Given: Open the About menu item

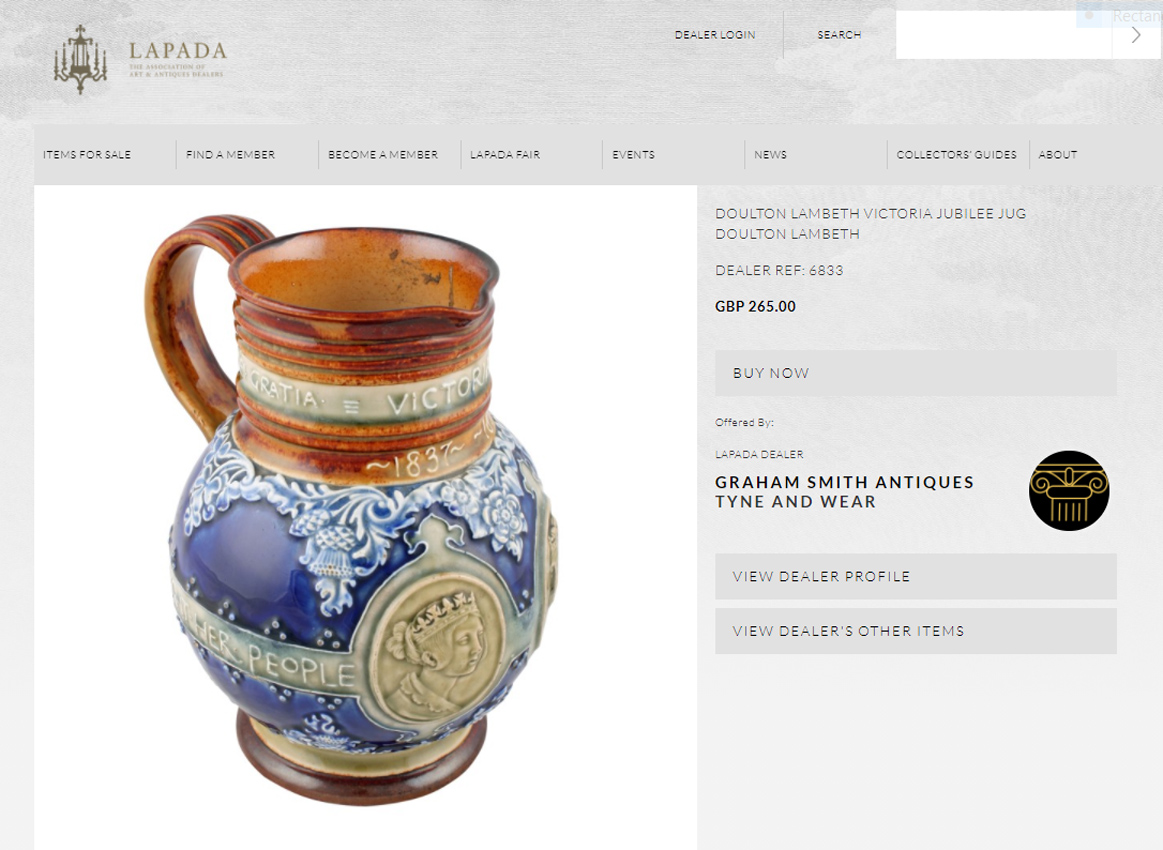Looking at the screenshot, I should (1058, 154).
